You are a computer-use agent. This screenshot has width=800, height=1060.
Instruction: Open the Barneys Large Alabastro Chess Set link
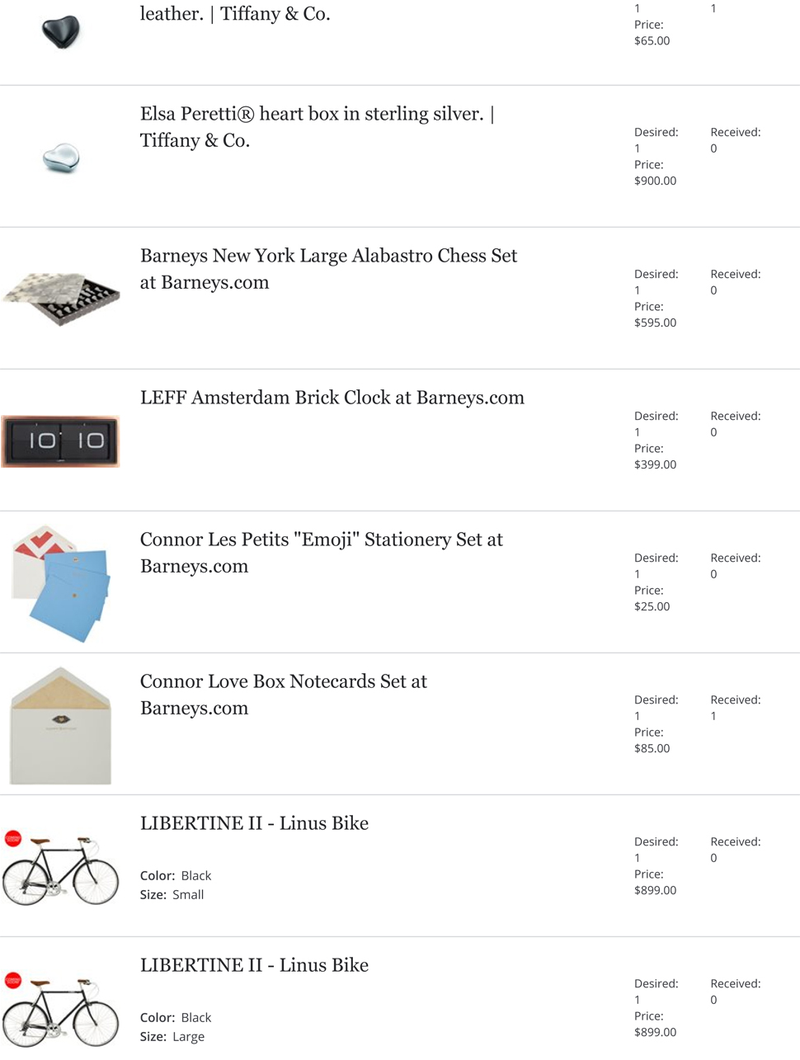[x=329, y=268]
